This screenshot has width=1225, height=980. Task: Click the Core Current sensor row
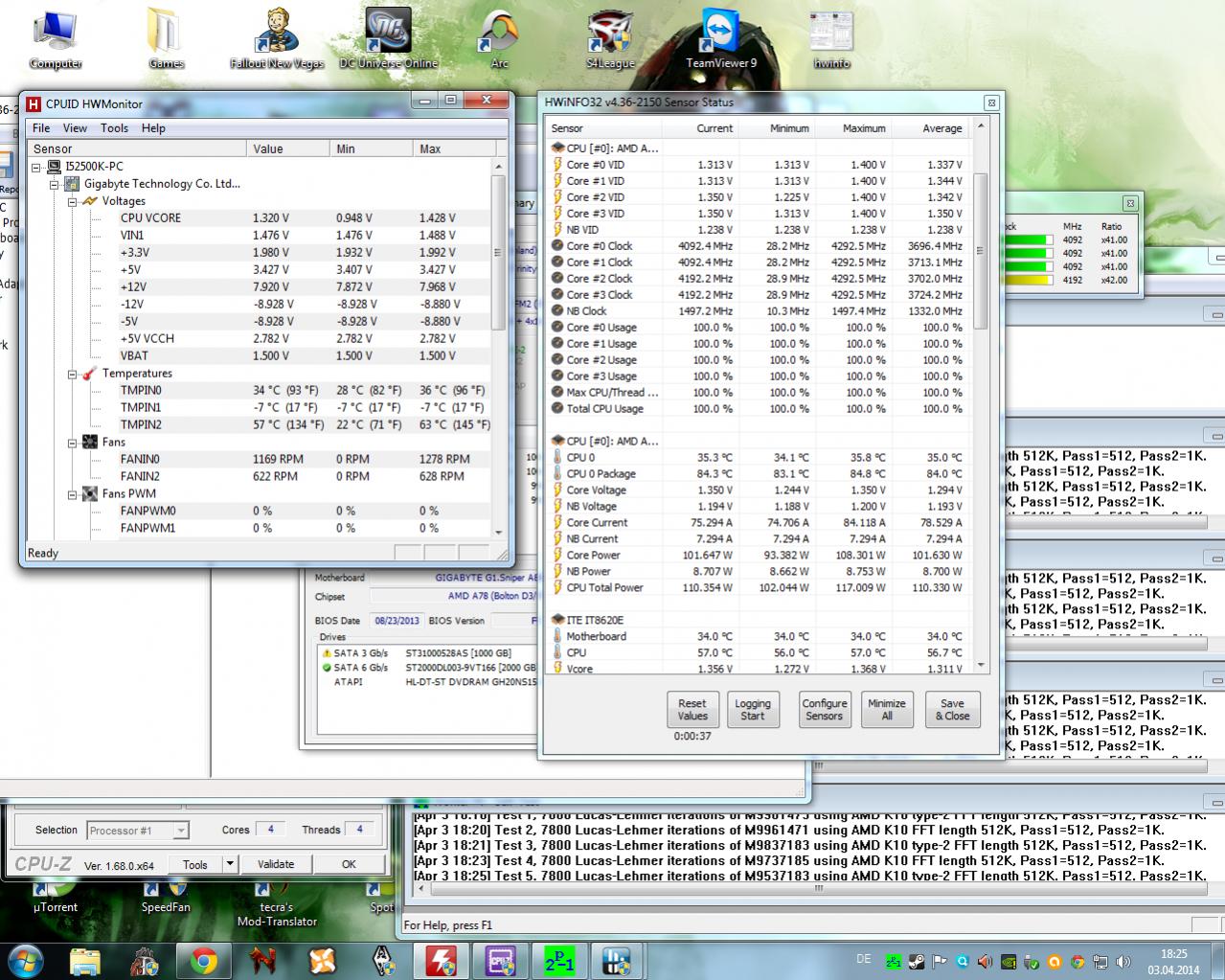coord(759,522)
